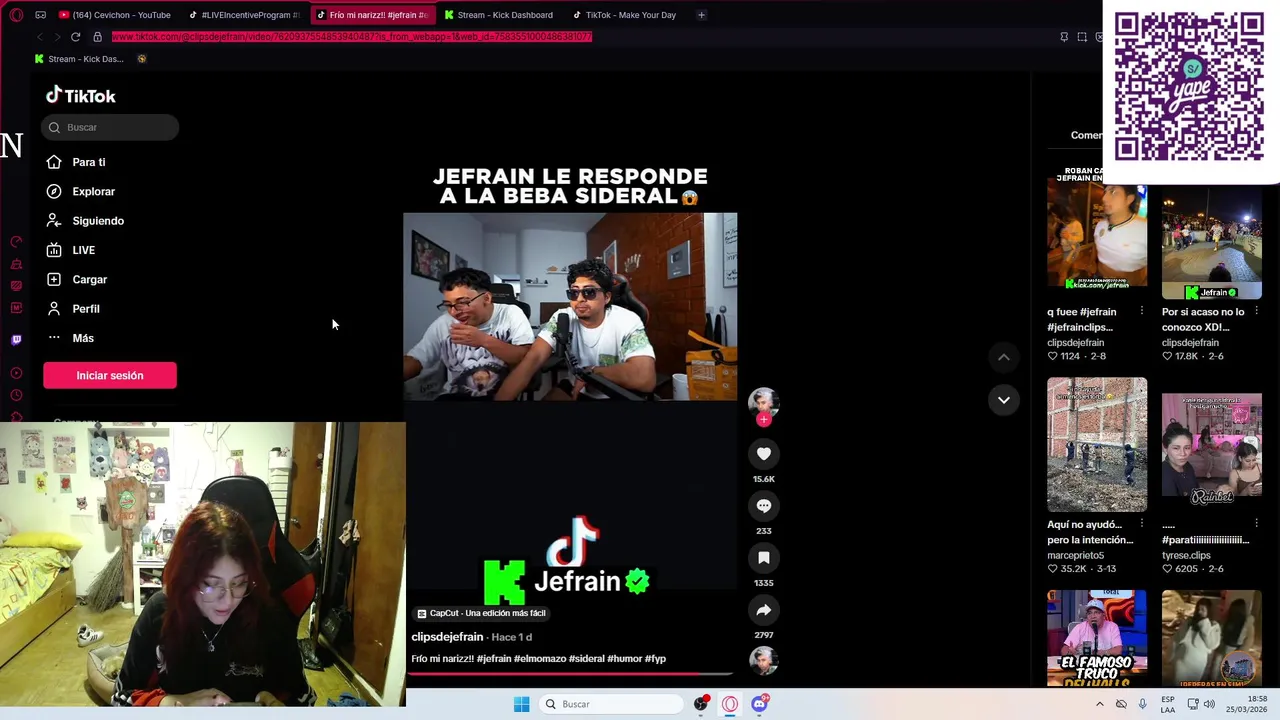Save the video with the bookmark icon
Image resolution: width=1280 pixels, height=720 pixels.
[x=764, y=558]
